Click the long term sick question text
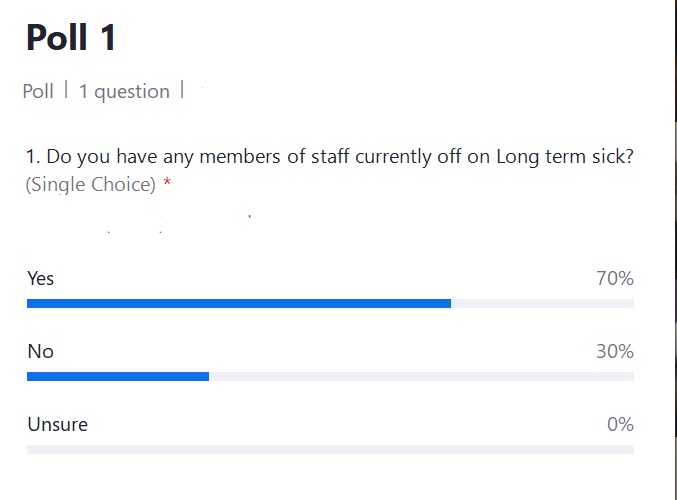Viewport: 677px width, 500px height. click(x=330, y=156)
